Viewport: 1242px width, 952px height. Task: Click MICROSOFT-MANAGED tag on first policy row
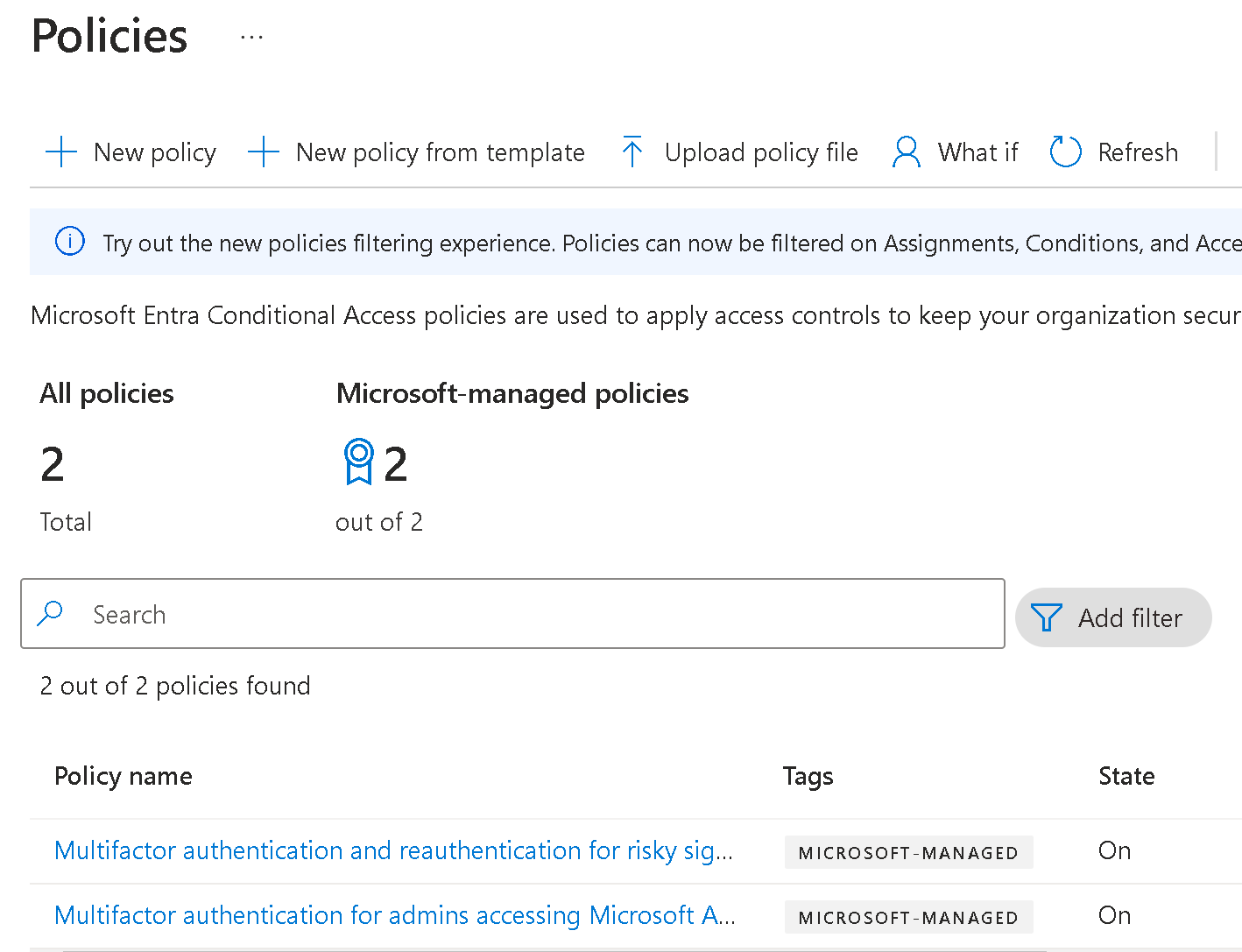click(x=908, y=852)
